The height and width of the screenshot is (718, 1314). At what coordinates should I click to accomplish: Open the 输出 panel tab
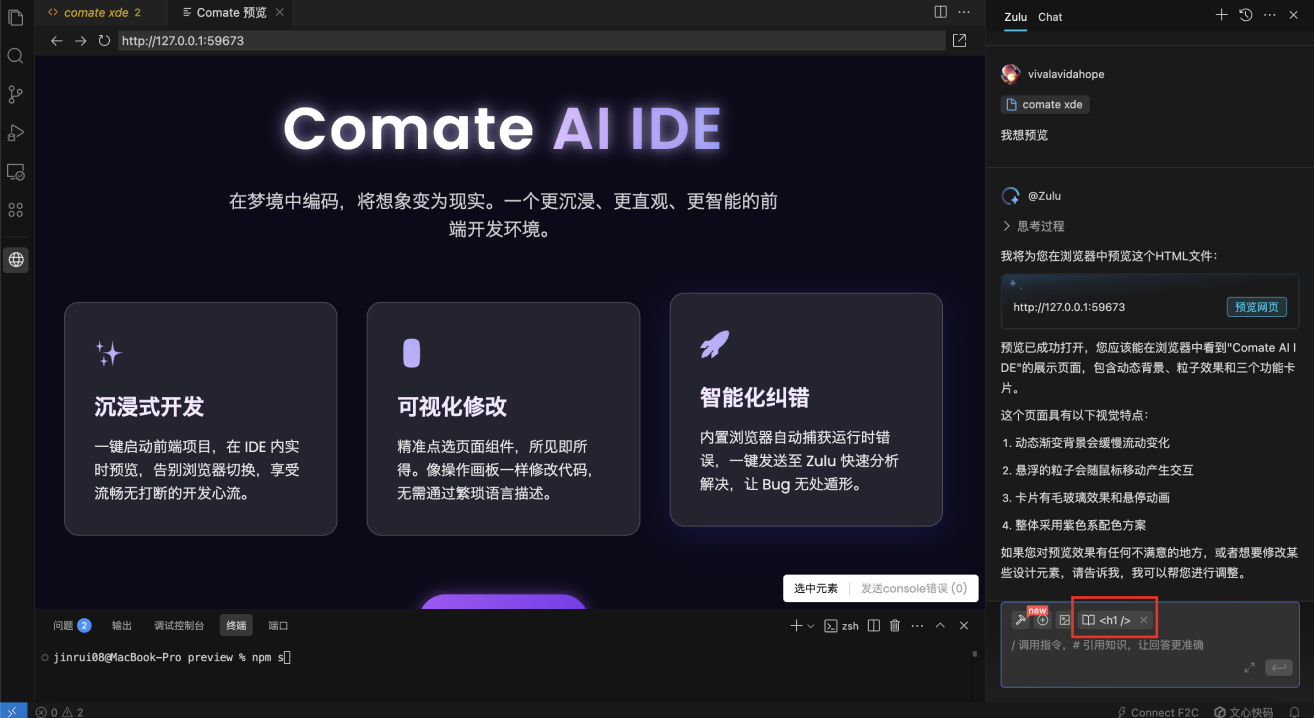[122, 625]
